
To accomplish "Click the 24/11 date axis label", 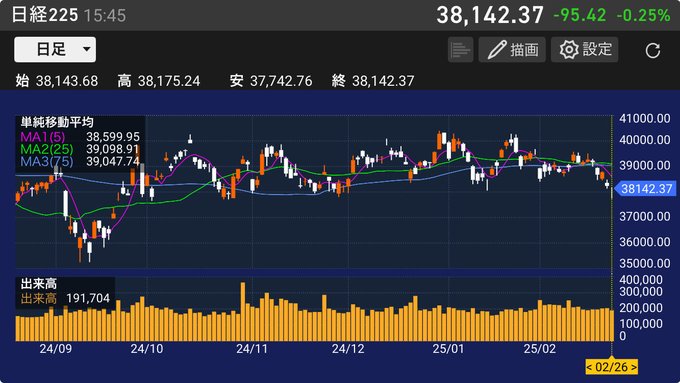I will pyautogui.click(x=252, y=349).
